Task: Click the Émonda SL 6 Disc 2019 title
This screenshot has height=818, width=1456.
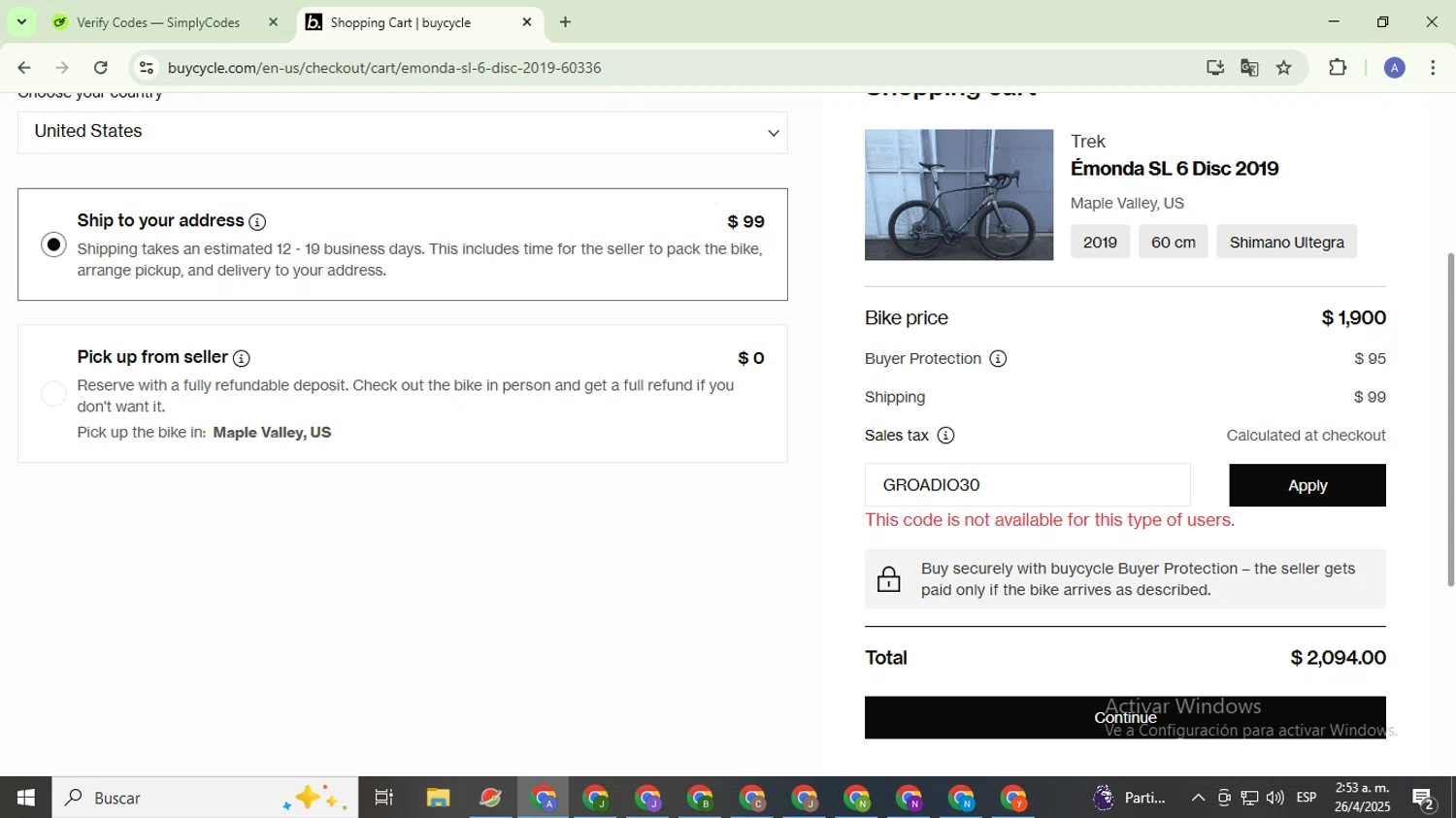Action: tap(1175, 169)
